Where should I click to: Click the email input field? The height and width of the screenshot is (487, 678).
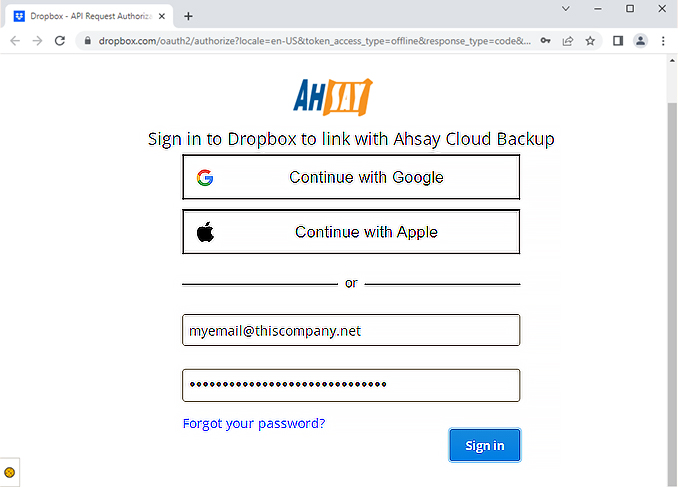tap(351, 330)
